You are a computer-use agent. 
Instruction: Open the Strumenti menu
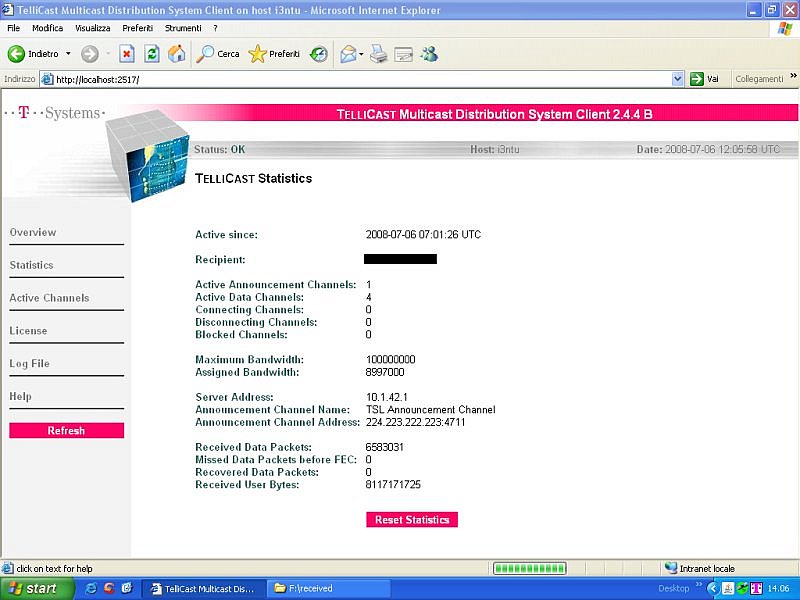tap(183, 28)
